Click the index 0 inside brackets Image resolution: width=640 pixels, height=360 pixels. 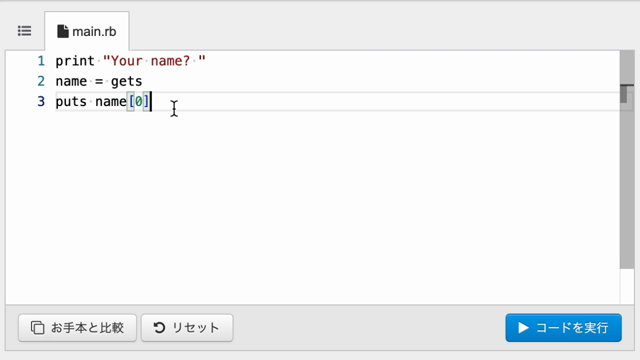click(x=139, y=101)
